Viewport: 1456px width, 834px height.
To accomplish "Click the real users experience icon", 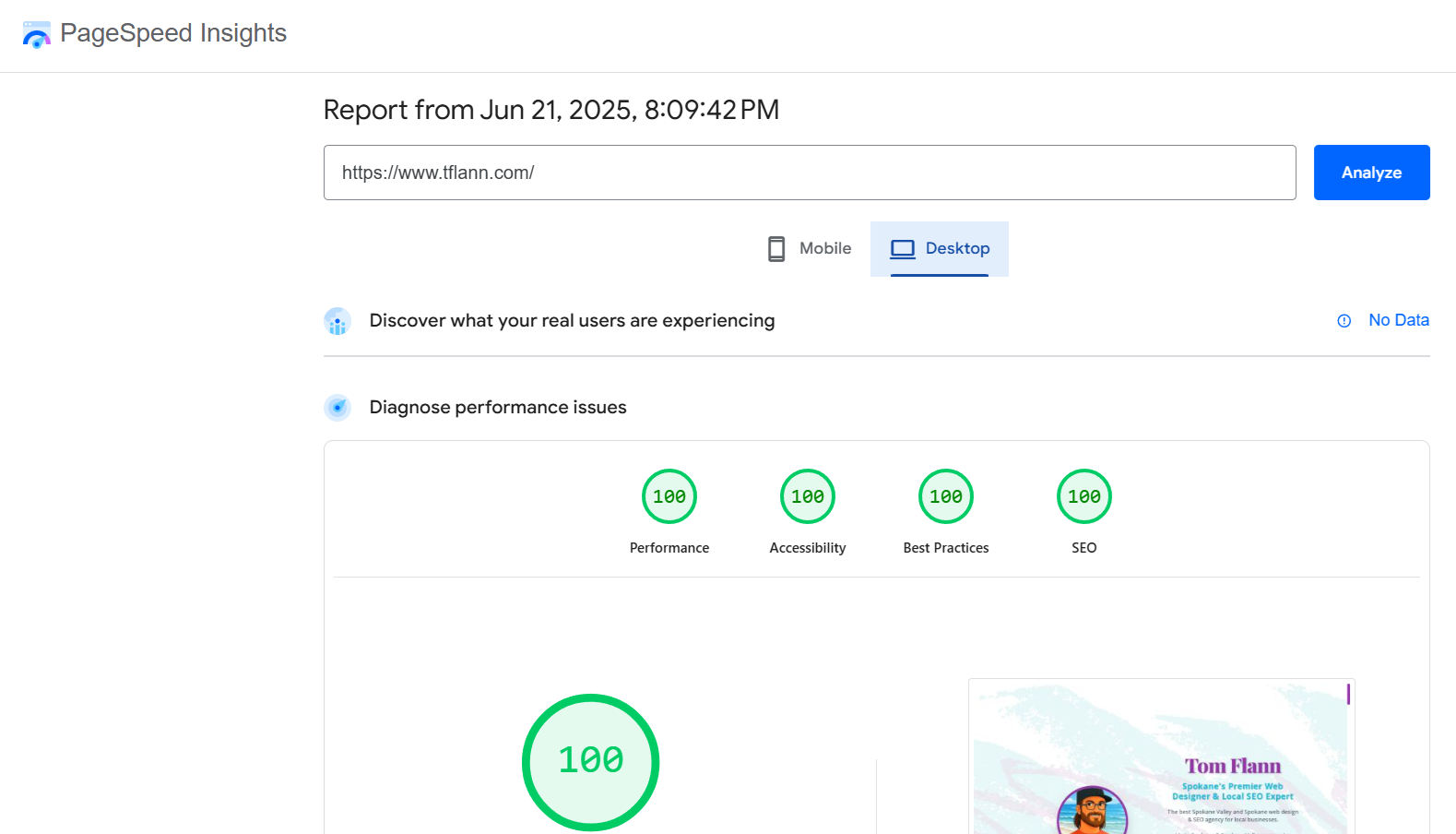I will tap(337, 321).
